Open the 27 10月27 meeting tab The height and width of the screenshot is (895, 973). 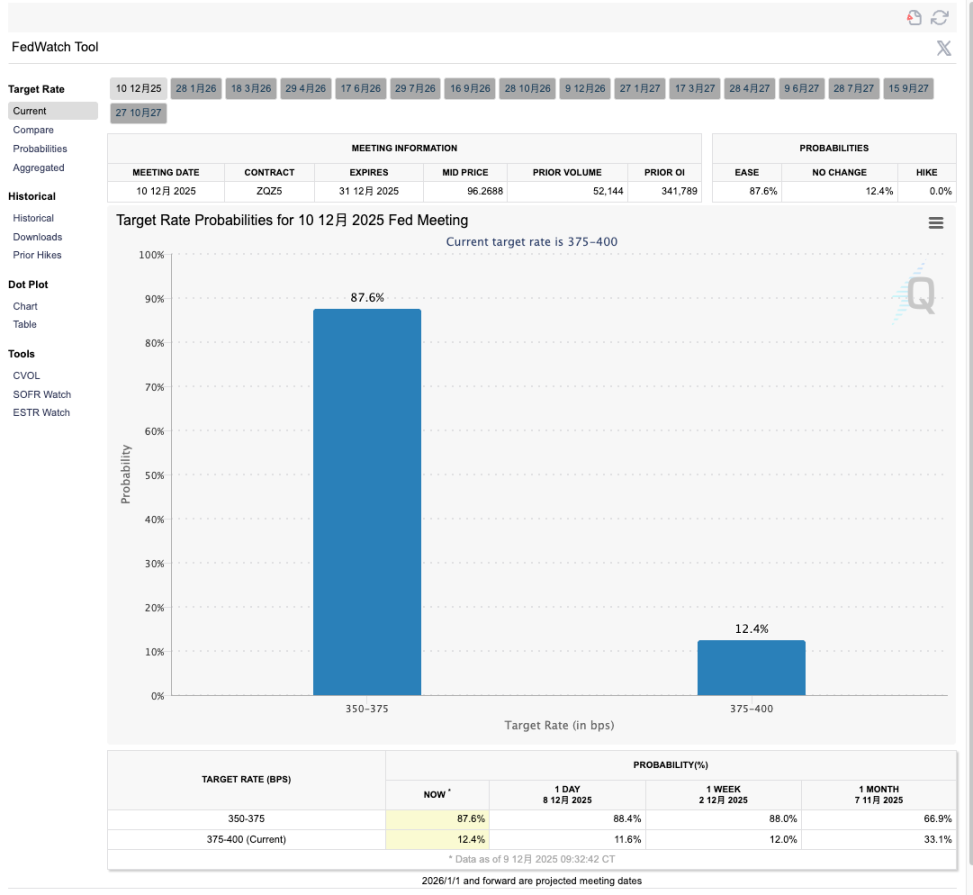138,113
